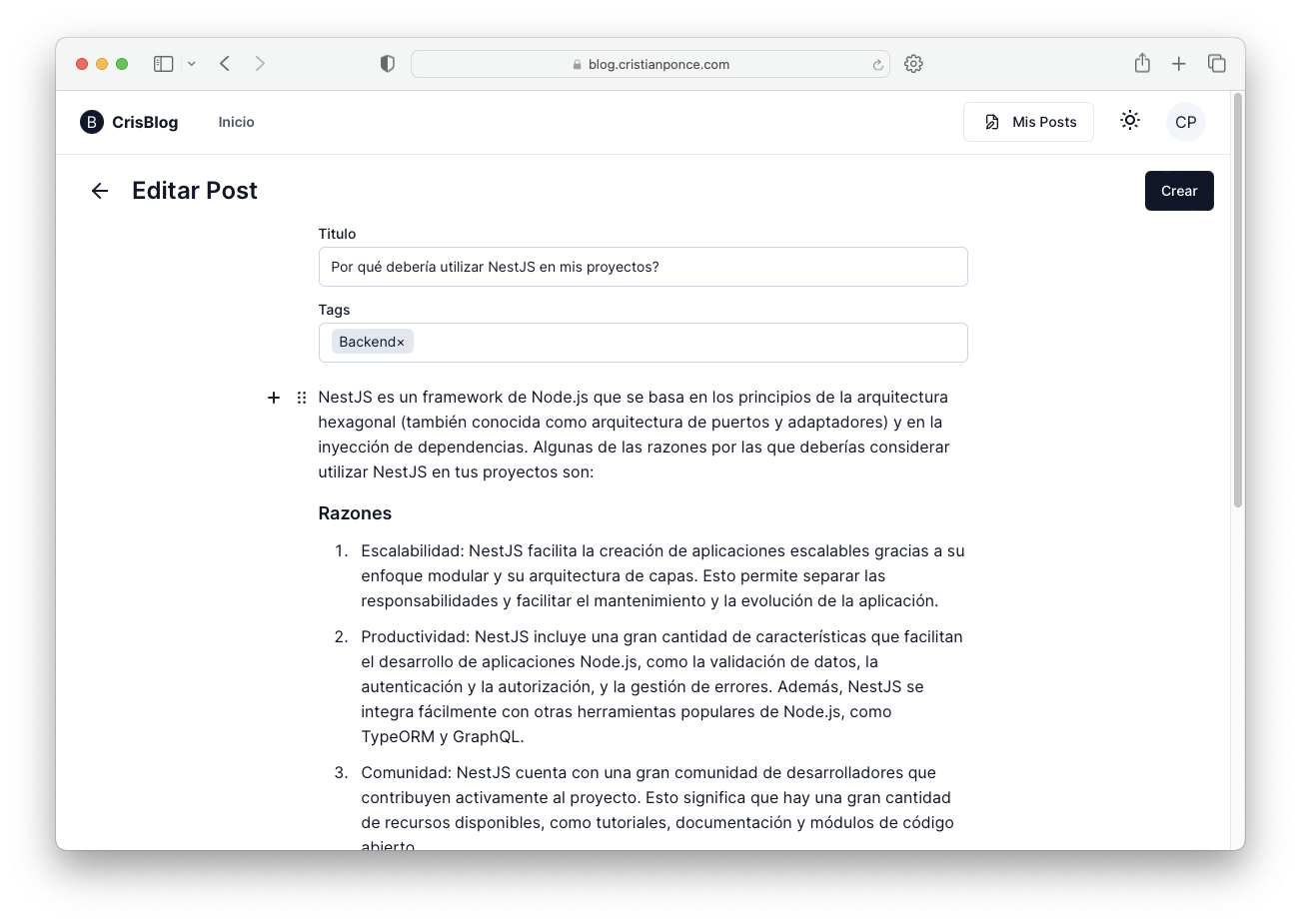Viewport: 1301px width, 924px height.
Task: Click the Safari back navigation arrow
Action: point(225,64)
